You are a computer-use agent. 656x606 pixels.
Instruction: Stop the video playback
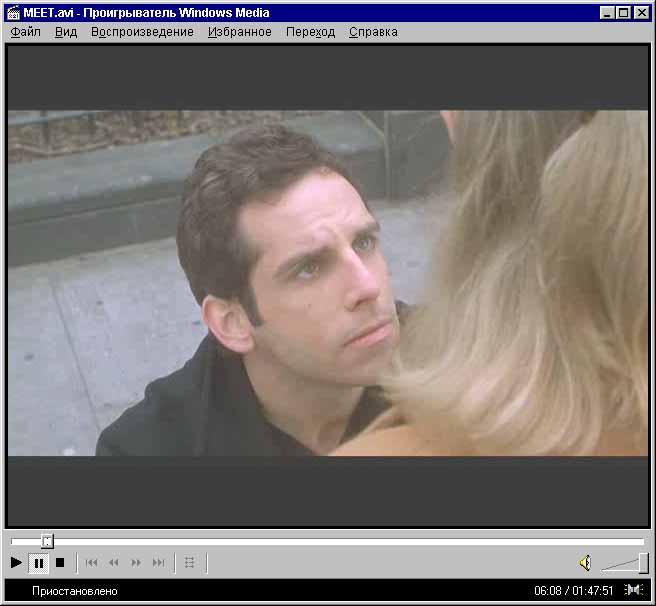pos(60,563)
